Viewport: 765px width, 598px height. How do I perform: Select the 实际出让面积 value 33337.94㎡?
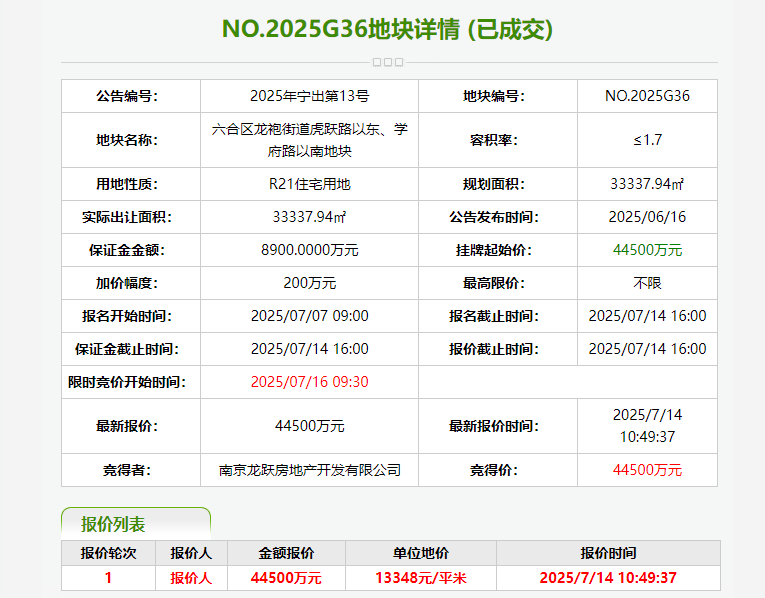[309, 217]
